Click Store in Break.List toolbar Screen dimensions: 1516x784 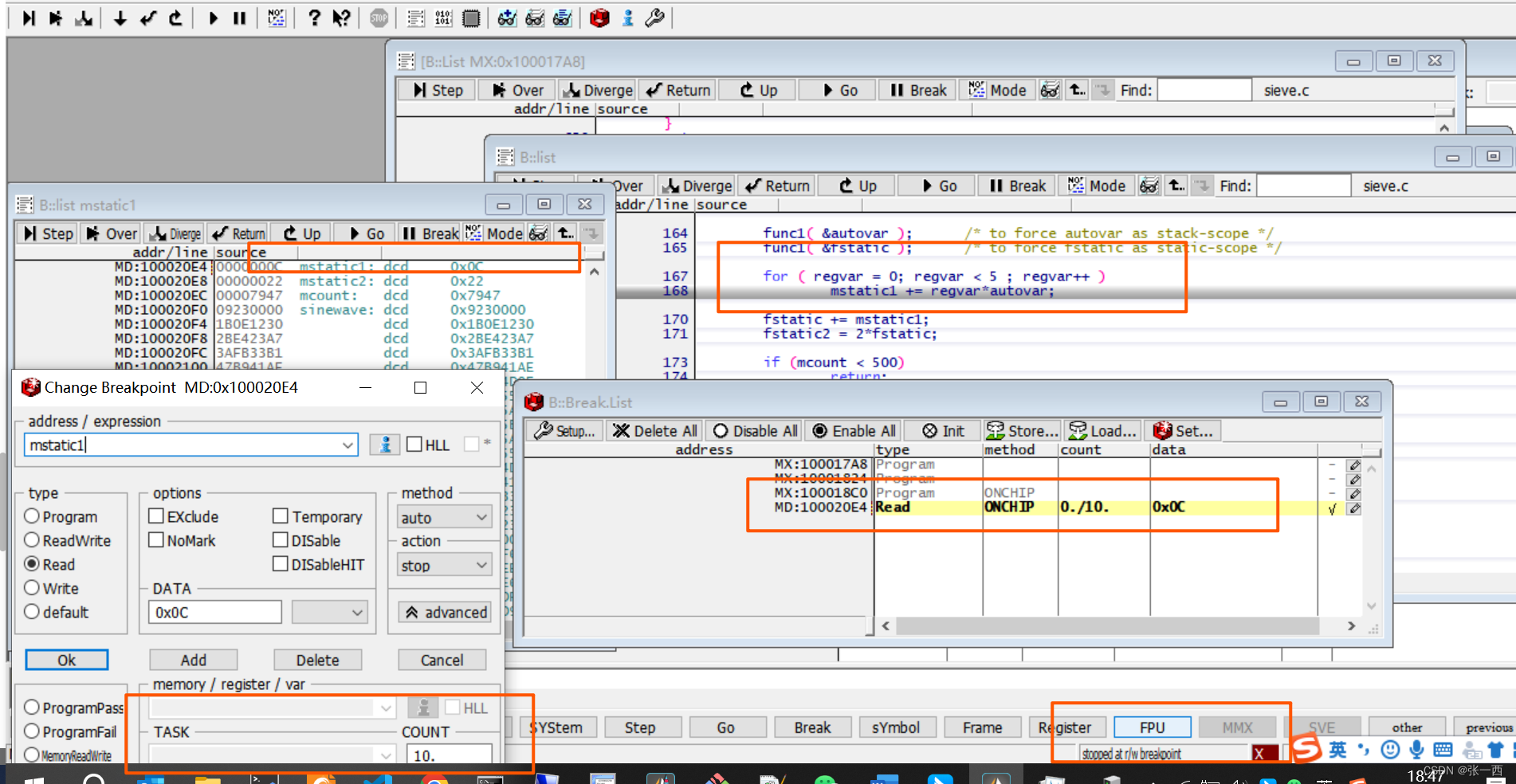click(1023, 431)
